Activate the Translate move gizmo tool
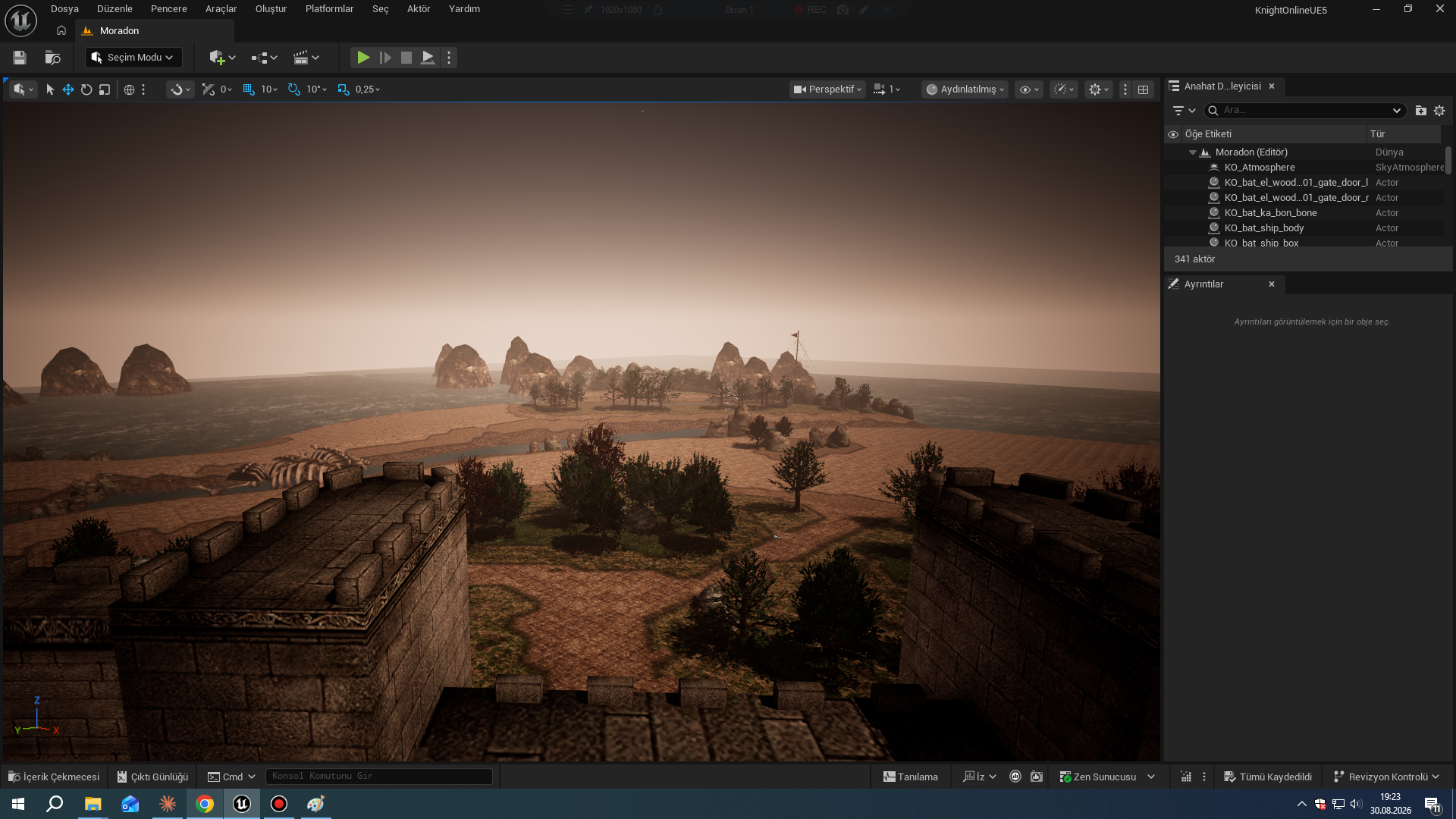This screenshot has height=819, width=1456. click(68, 89)
